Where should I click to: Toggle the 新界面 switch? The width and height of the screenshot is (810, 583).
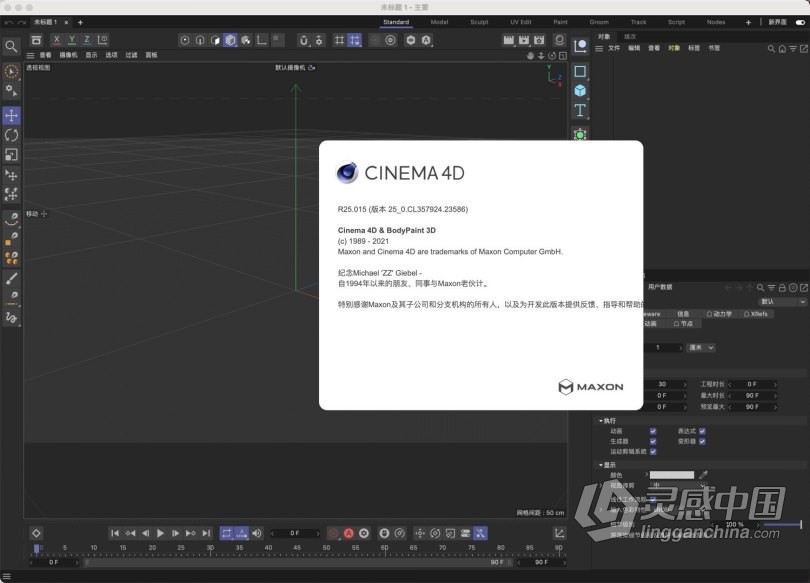pos(800,22)
